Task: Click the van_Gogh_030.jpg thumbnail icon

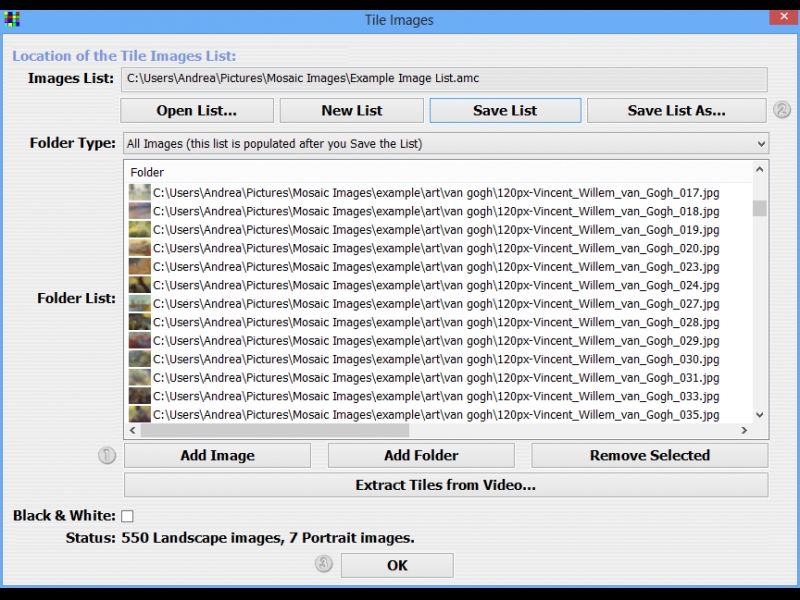Action: [x=140, y=359]
